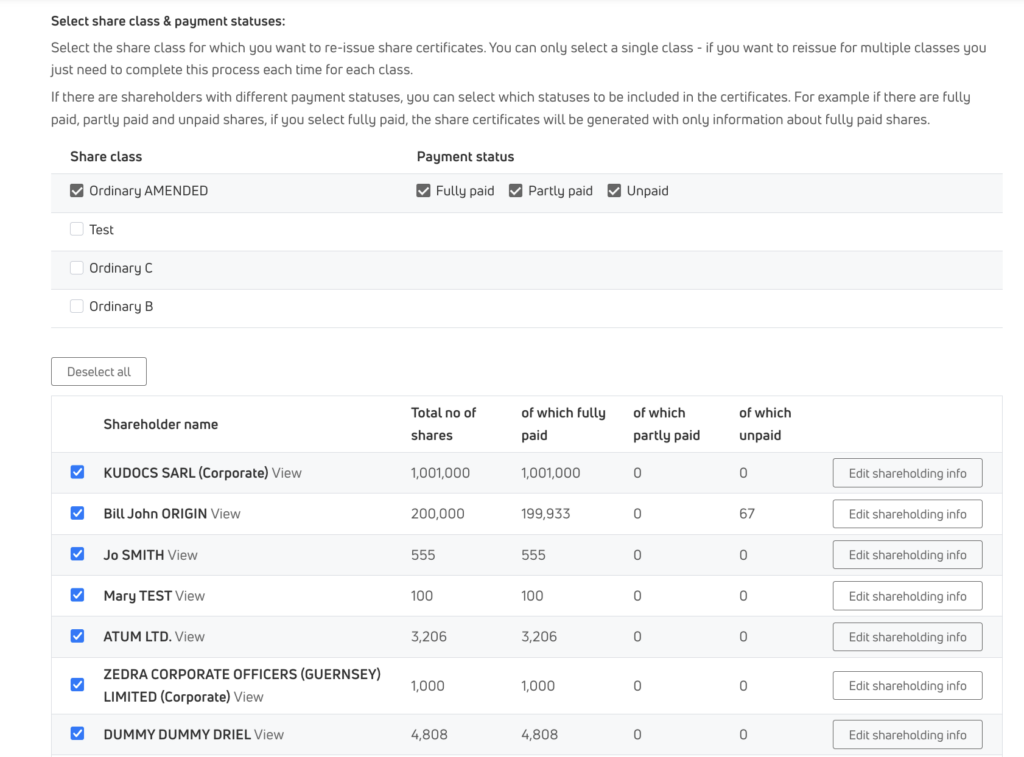This screenshot has width=1024, height=757.
Task: Click the 4,808 total shares value
Action: click(x=429, y=735)
